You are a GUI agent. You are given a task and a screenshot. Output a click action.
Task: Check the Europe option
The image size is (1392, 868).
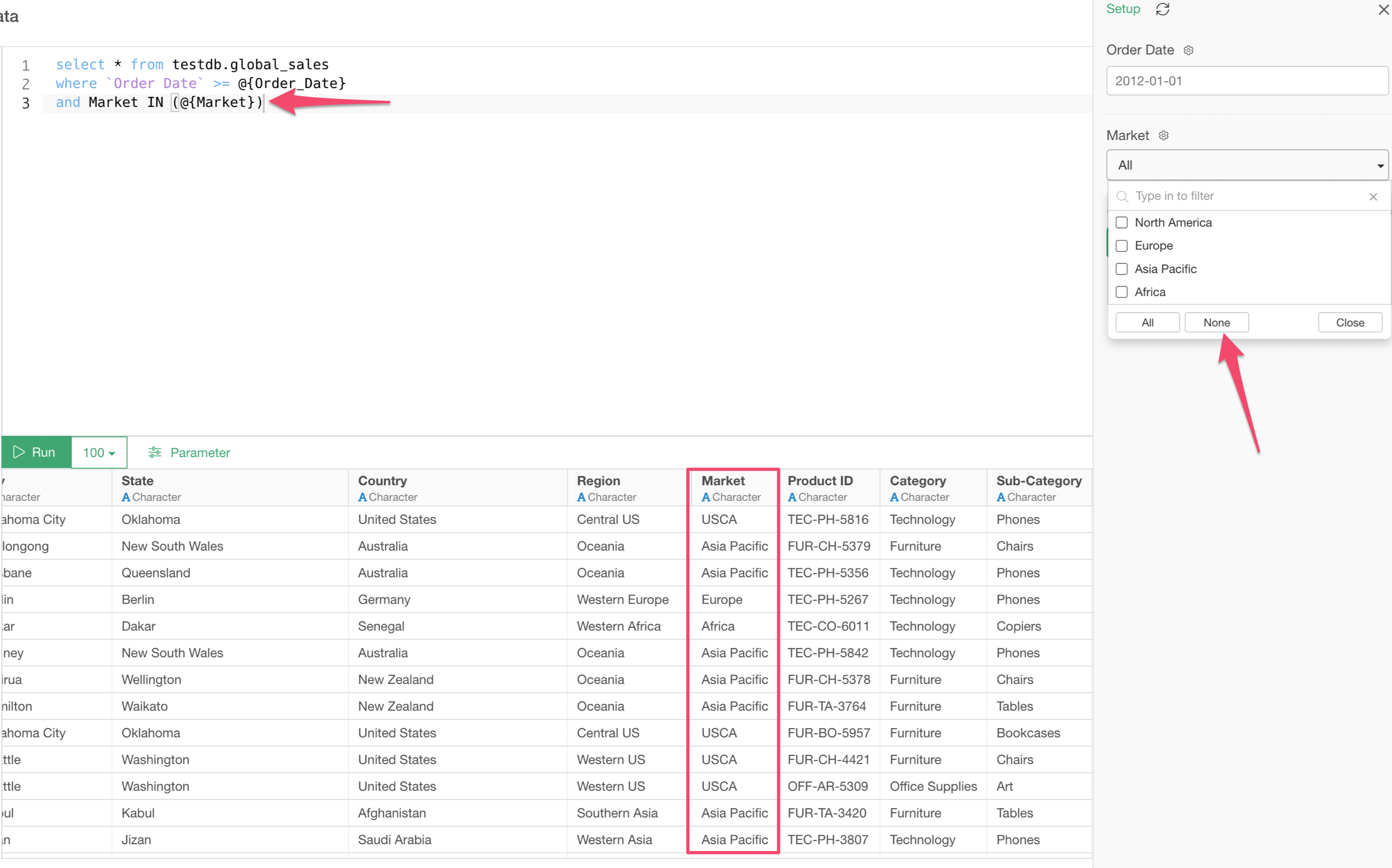click(x=1121, y=246)
